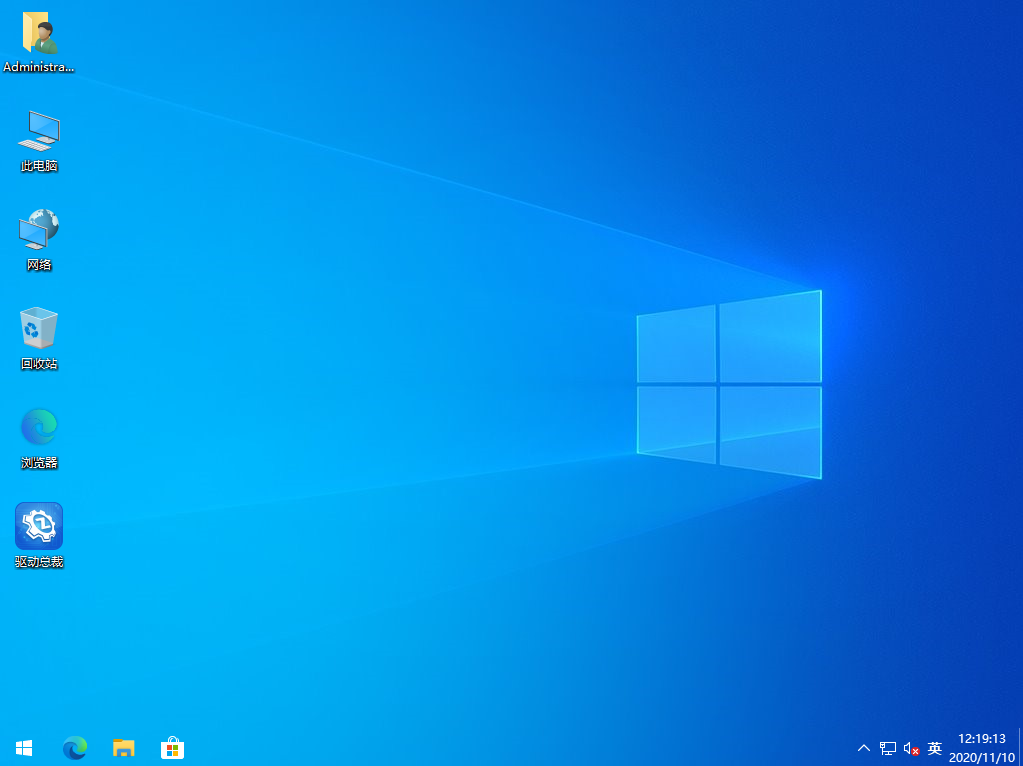Select the 网络 desktop icon
The height and width of the screenshot is (766, 1023).
click(x=39, y=239)
